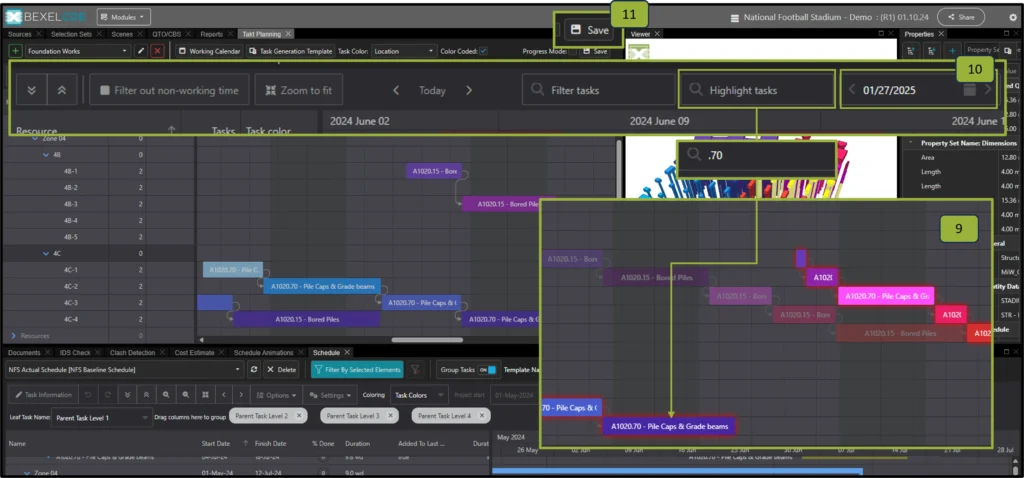Viewport: 1024px width, 478px height.
Task: Switch to the Viewer tab
Action: (x=640, y=33)
